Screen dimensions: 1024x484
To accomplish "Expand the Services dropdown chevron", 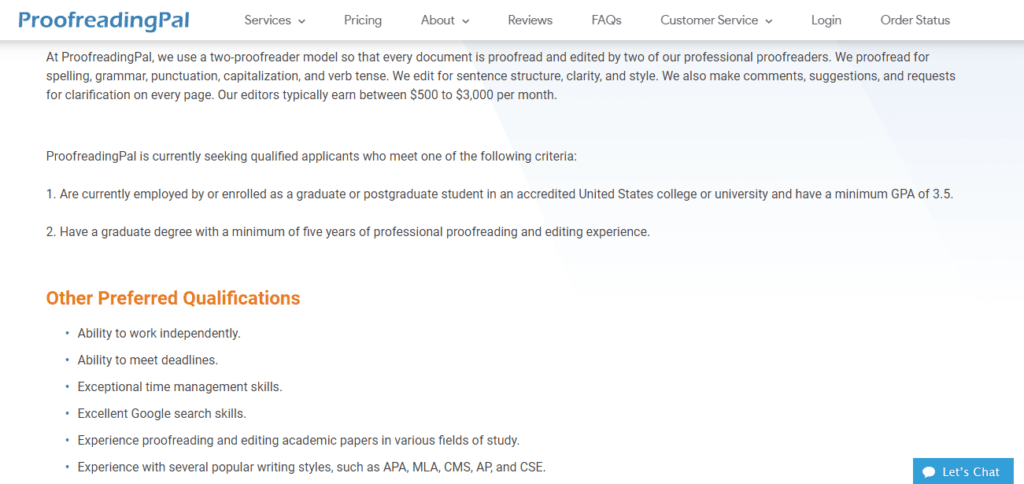I will tap(302, 21).
